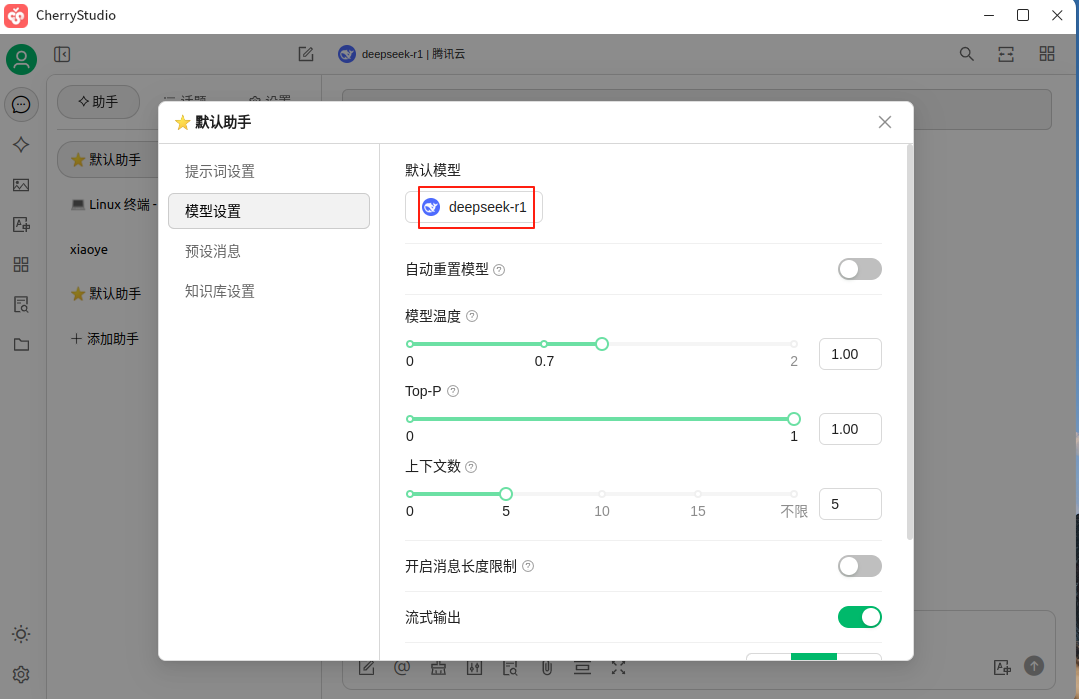1079x699 pixels.
Task: Toggle 开启消息长度限制 on
Action: (859, 566)
